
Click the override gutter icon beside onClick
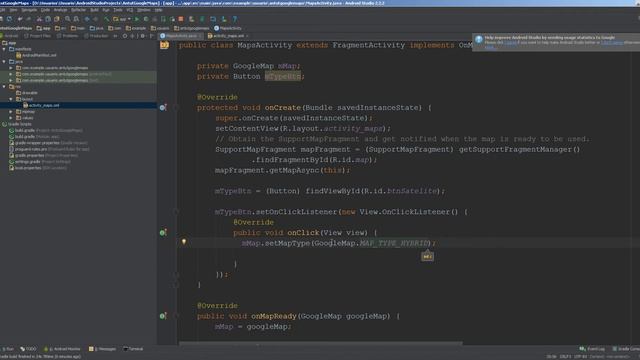pyautogui.click(x=163, y=233)
